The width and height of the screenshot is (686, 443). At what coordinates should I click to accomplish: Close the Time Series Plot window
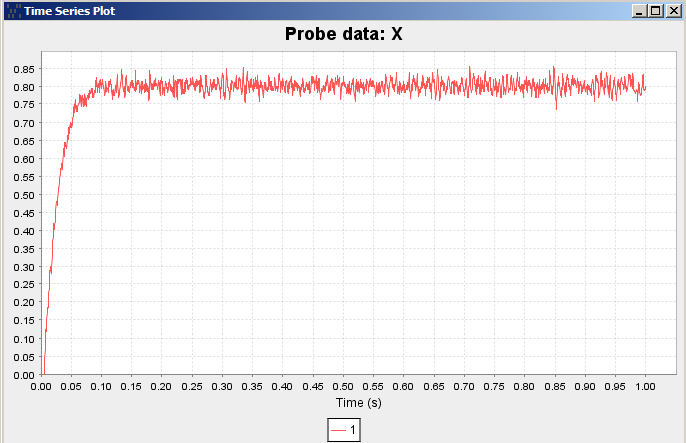pyautogui.click(x=674, y=11)
